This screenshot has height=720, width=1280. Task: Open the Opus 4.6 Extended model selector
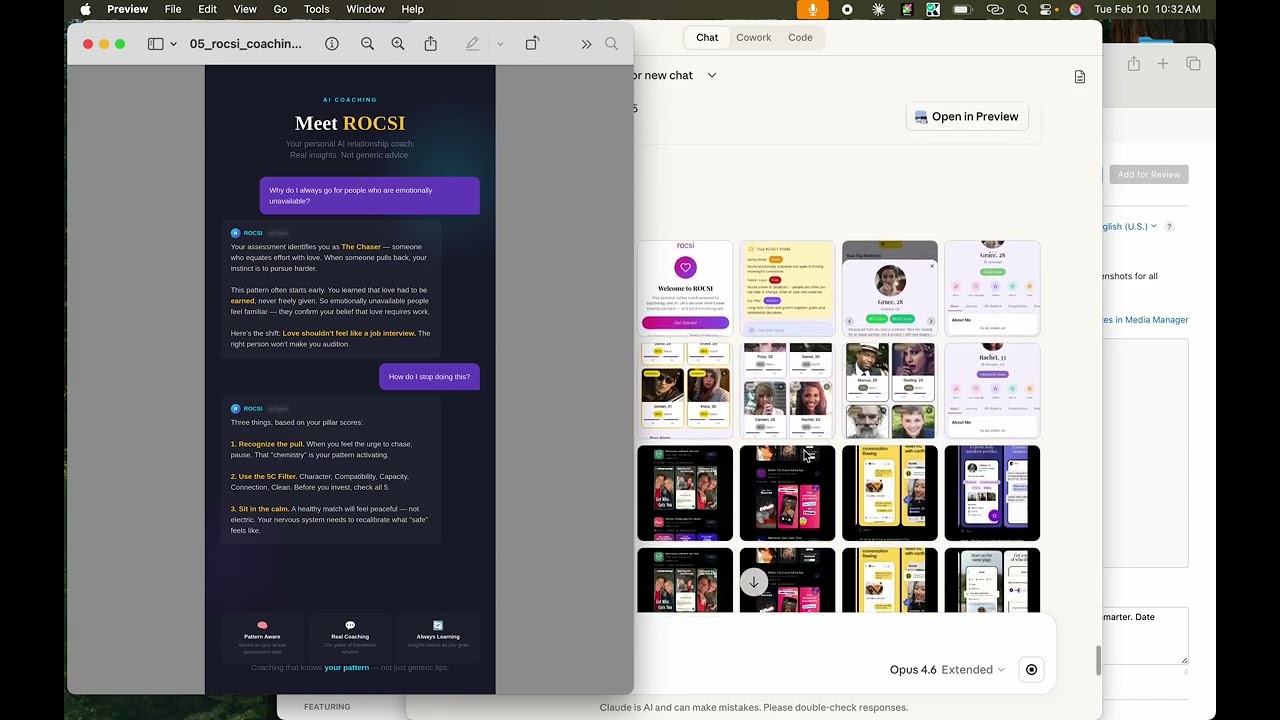pyautogui.click(x=947, y=670)
